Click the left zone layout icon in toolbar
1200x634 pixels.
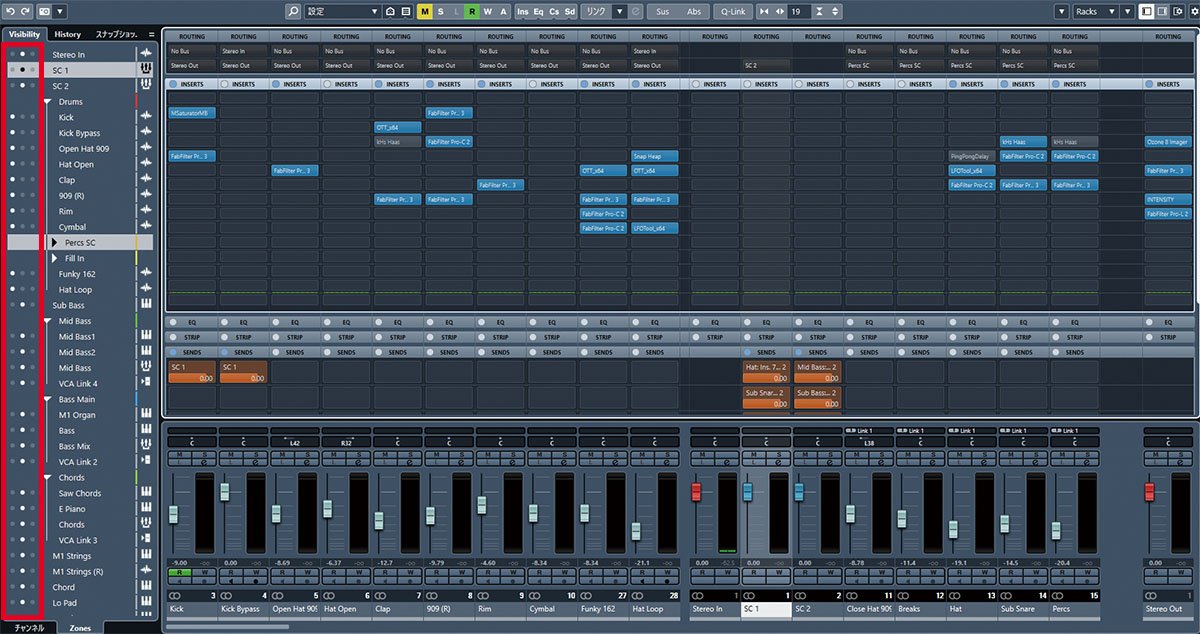tap(1146, 11)
